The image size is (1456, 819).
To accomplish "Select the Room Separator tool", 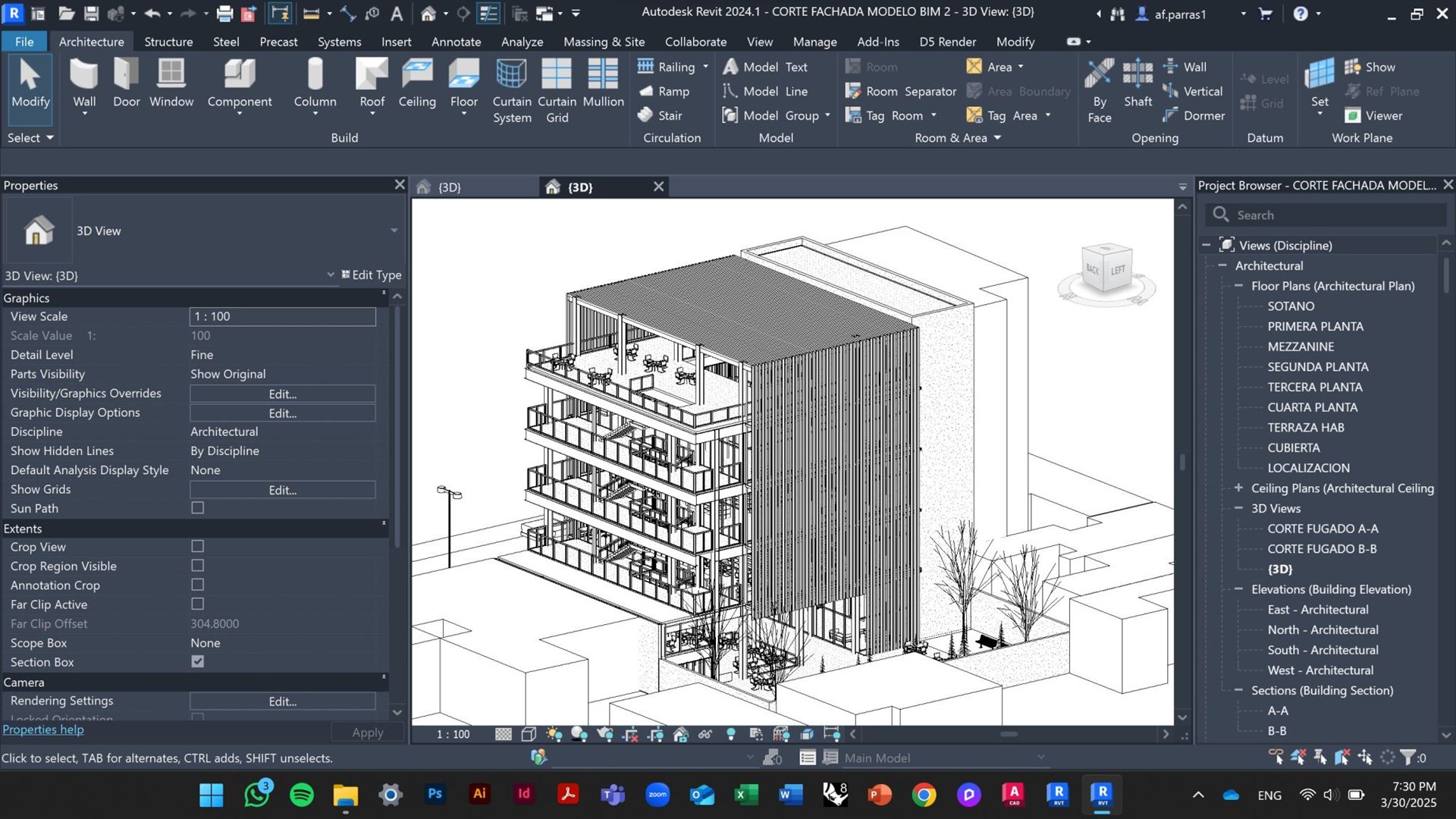I will click(900, 91).
